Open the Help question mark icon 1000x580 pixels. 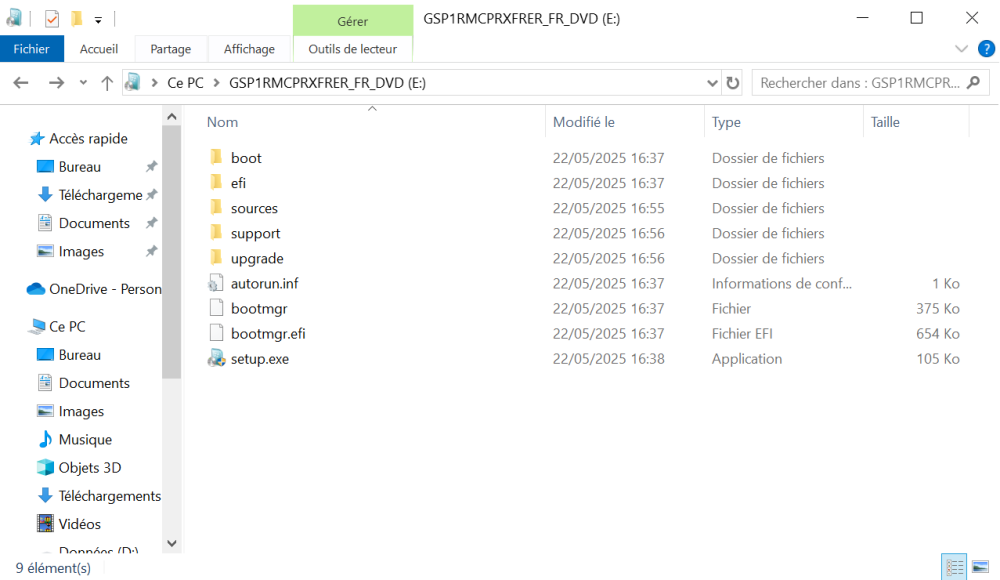(988, 48)
